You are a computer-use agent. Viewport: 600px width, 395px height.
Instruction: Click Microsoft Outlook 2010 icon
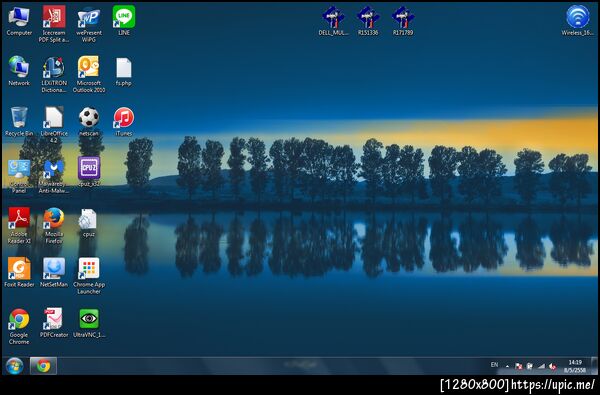pyautogui.click(x=89, y=75)
